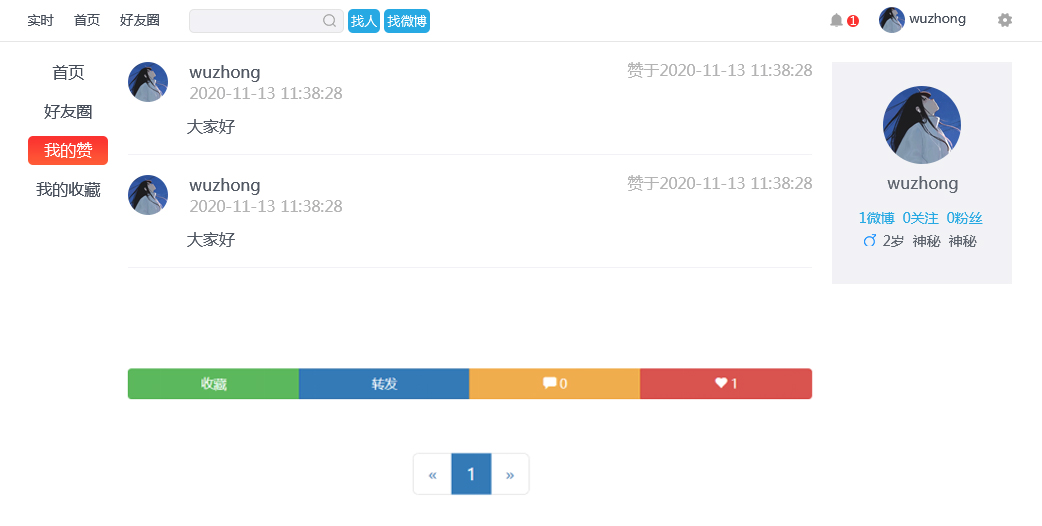Click the red heart like button
The width and height of the screenshot is (1042, 526).
pyautogui.click(x=726, y=384)
